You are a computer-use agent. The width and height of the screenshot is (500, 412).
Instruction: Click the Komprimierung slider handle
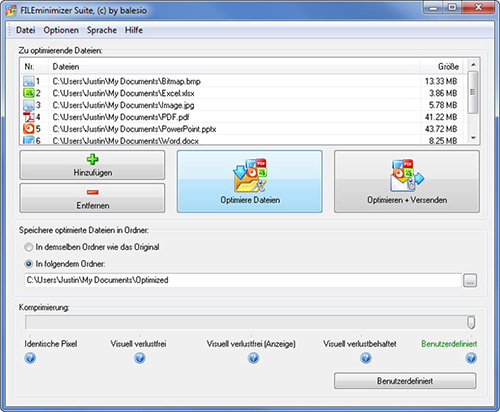[x=471, y=322]
